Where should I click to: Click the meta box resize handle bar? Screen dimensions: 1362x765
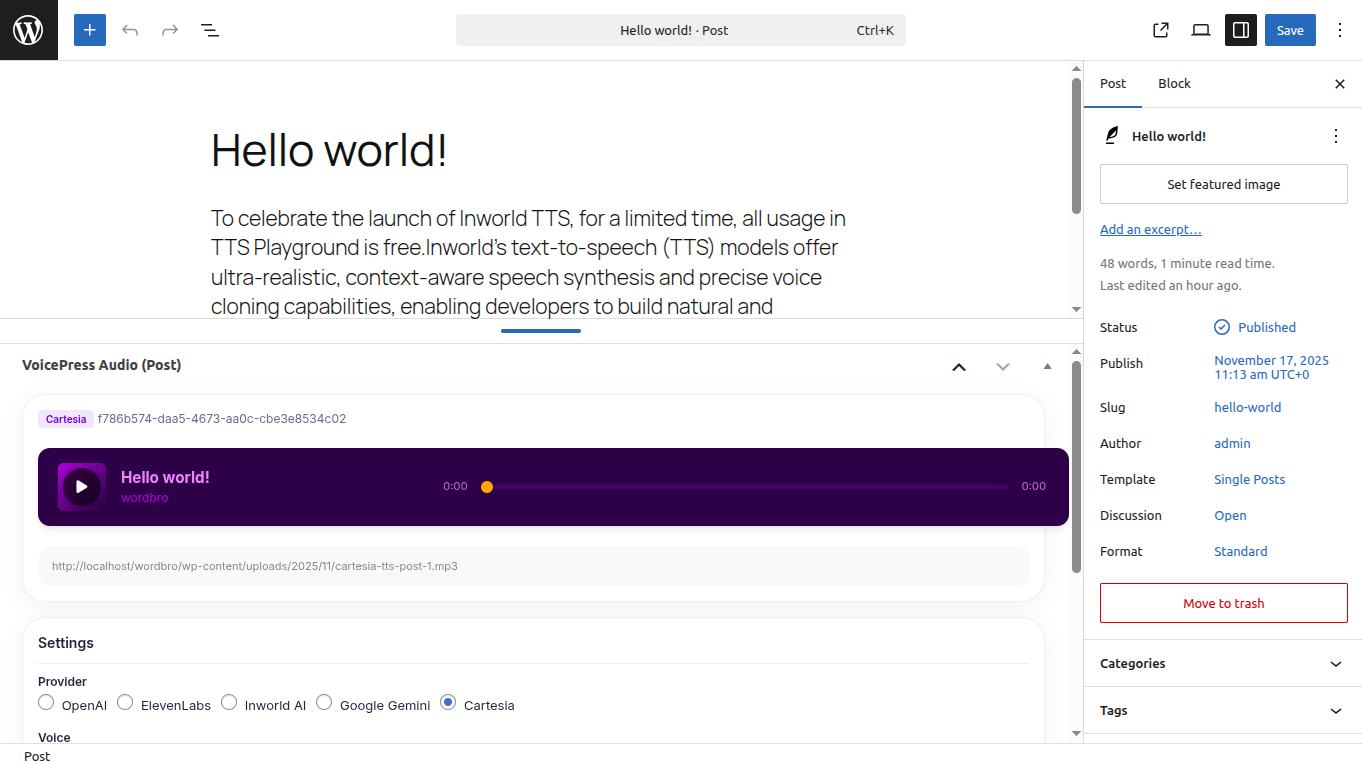click(x=541, y=331)
